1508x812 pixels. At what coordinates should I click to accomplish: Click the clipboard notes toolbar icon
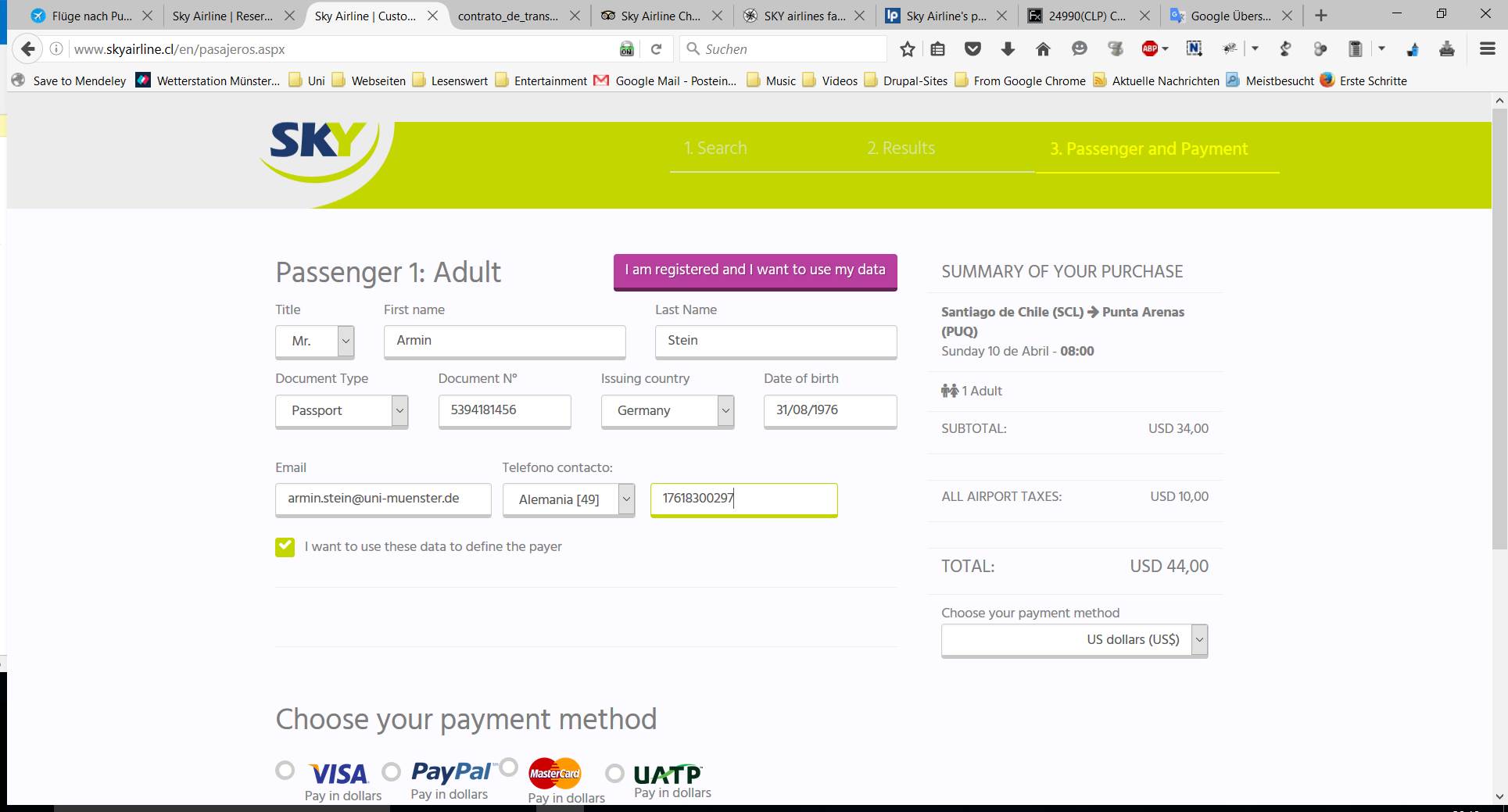[1356, 49]
